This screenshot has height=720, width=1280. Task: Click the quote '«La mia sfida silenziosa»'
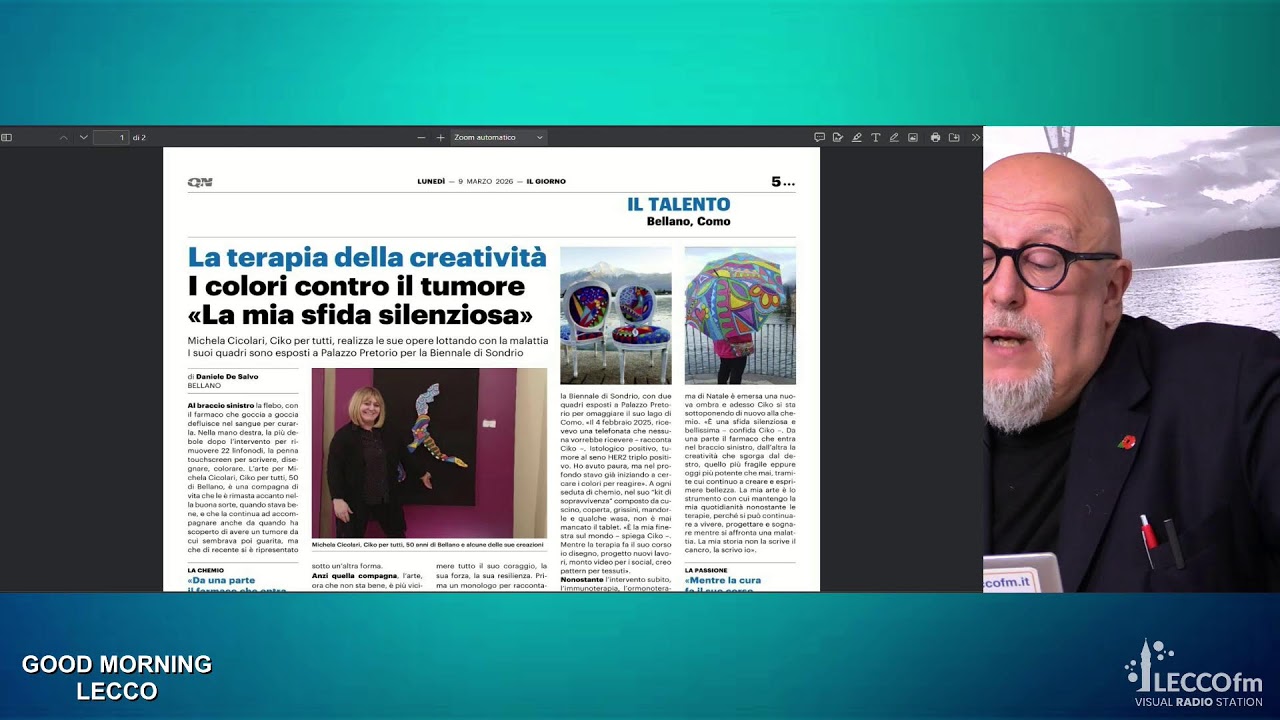(x=360, y=315)
